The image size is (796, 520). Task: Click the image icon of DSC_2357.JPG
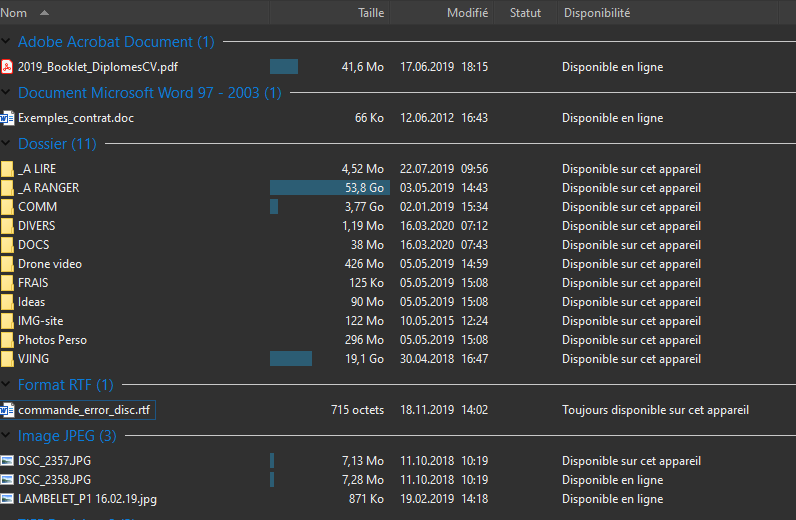coord(7,461)
